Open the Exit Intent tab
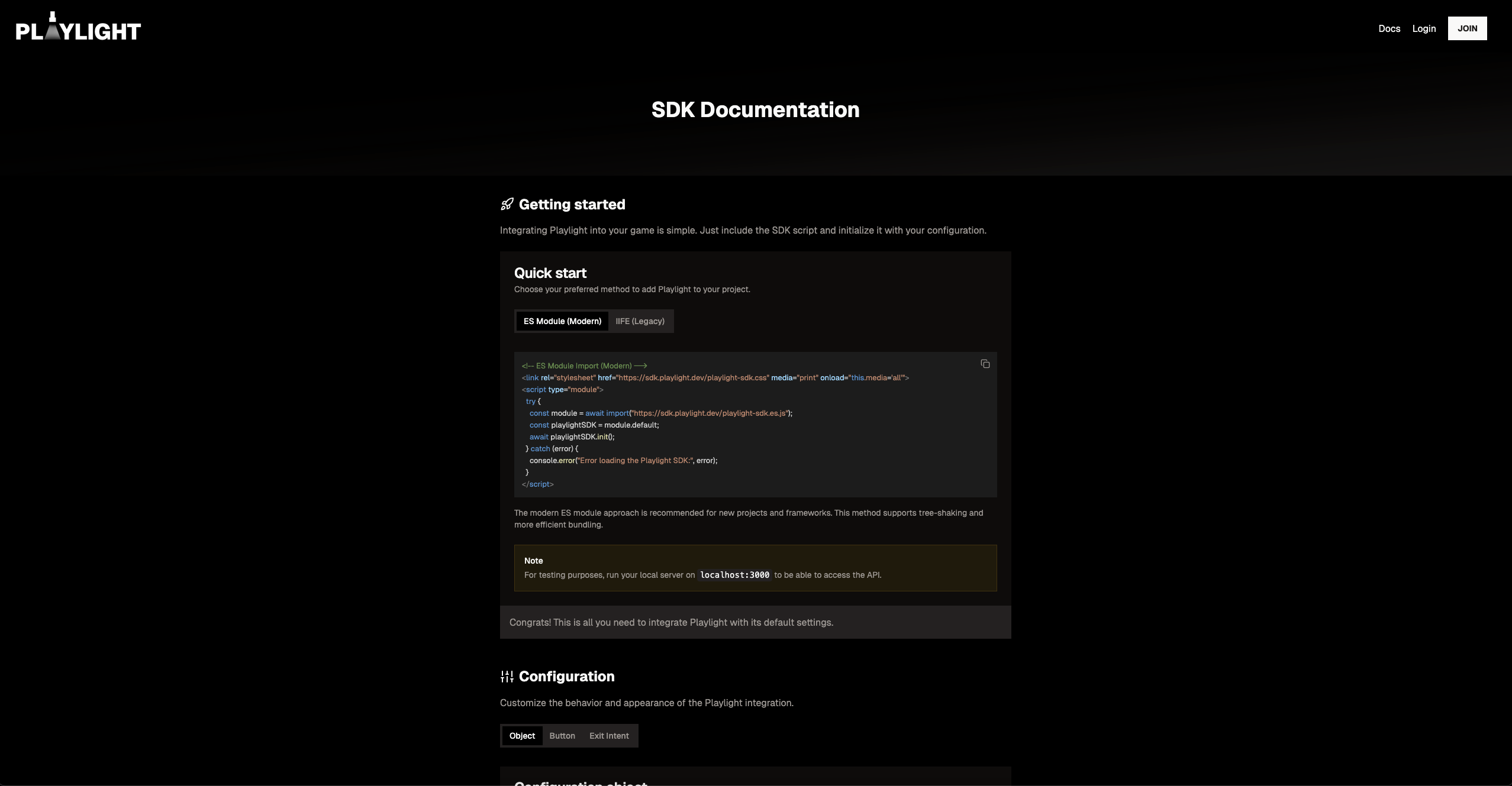This screenshot has width=1512, height=786. click(x=609, y=736)
